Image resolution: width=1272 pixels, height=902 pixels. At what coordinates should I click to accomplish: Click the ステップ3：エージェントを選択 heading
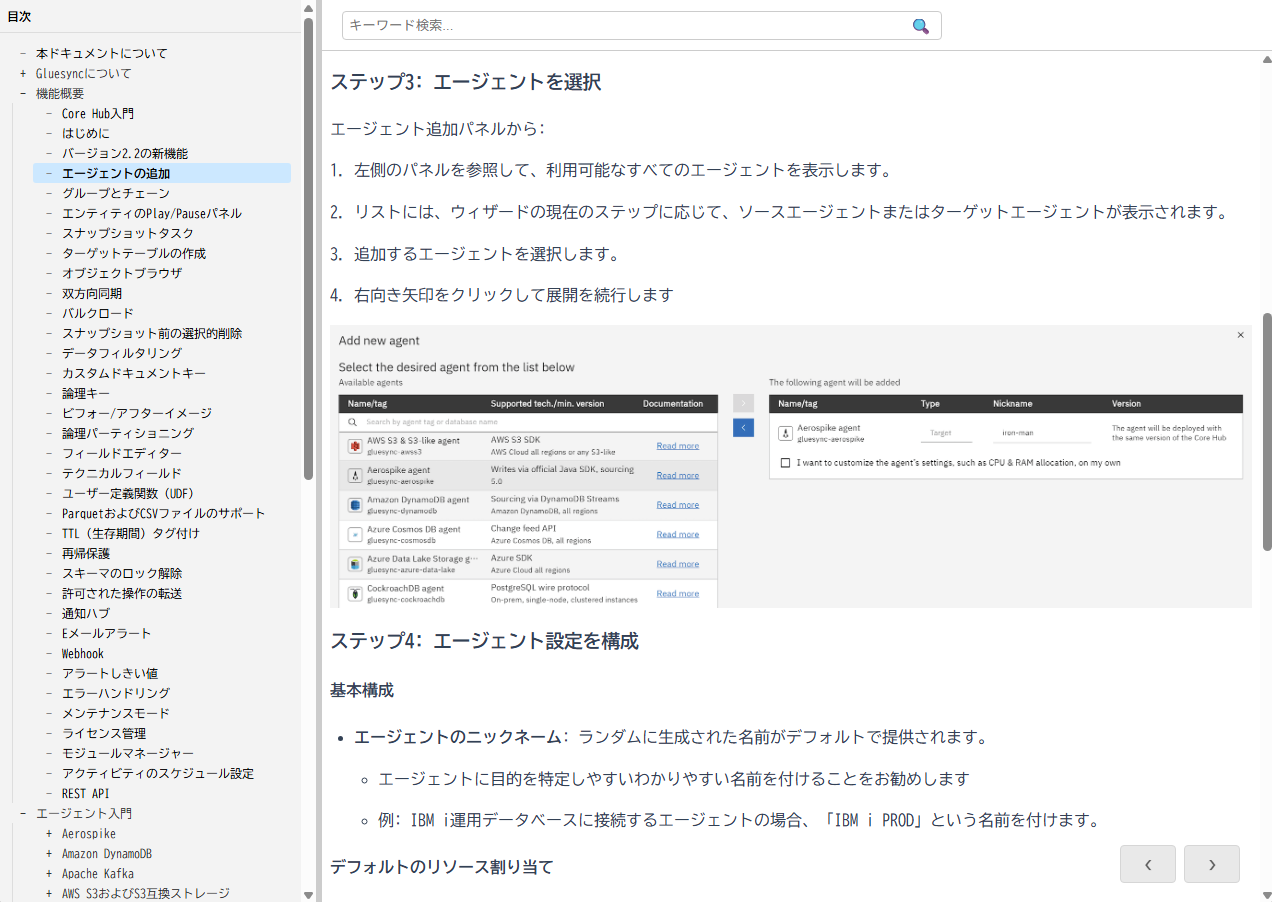[466, 82]
